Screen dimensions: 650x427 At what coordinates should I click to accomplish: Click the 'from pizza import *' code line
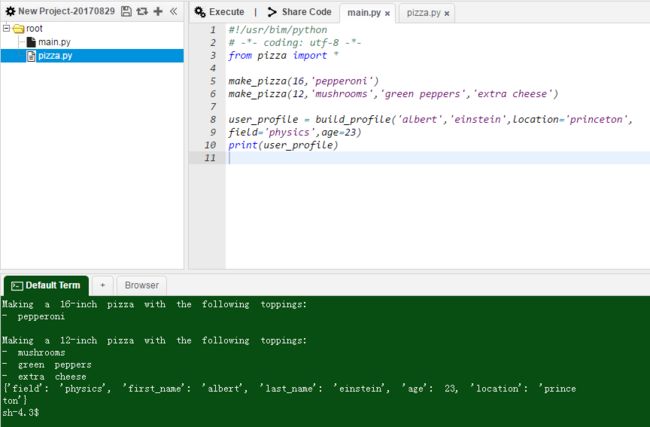click(x=283, y=56)
